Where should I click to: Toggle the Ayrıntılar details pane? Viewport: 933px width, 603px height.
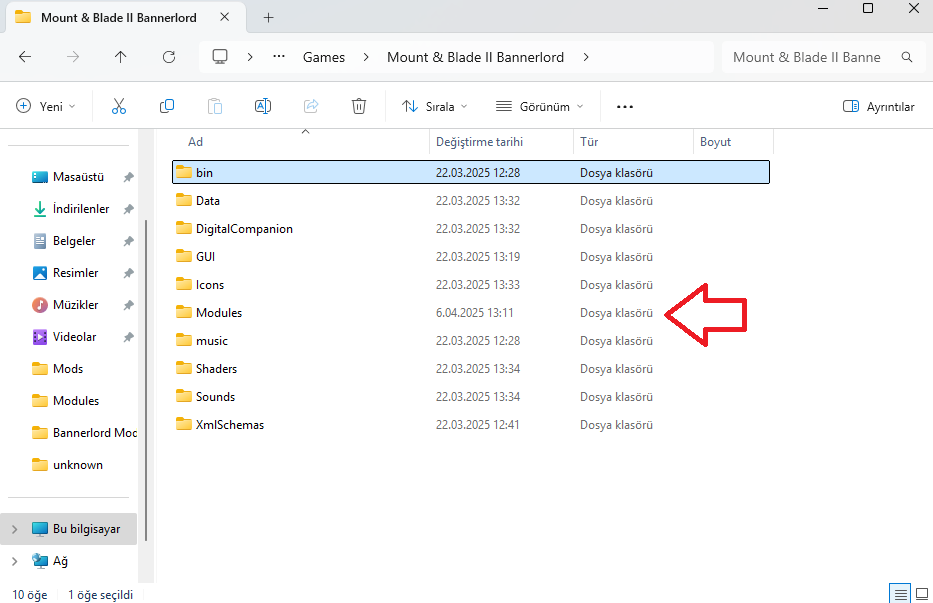[x=878, y=107]
